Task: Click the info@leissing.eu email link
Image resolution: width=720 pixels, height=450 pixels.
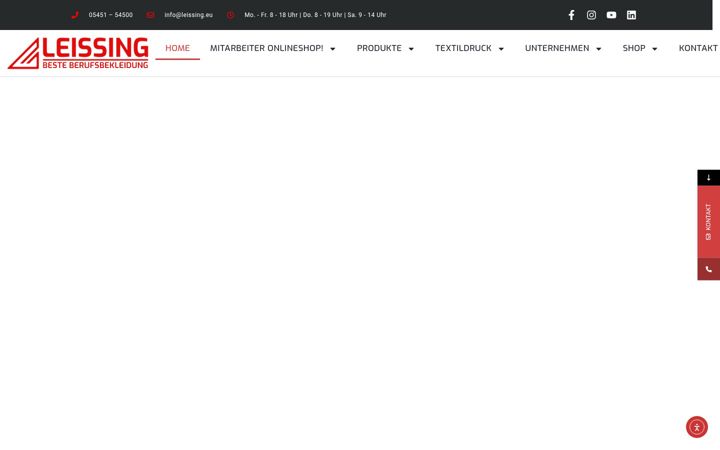Action: 188,15
